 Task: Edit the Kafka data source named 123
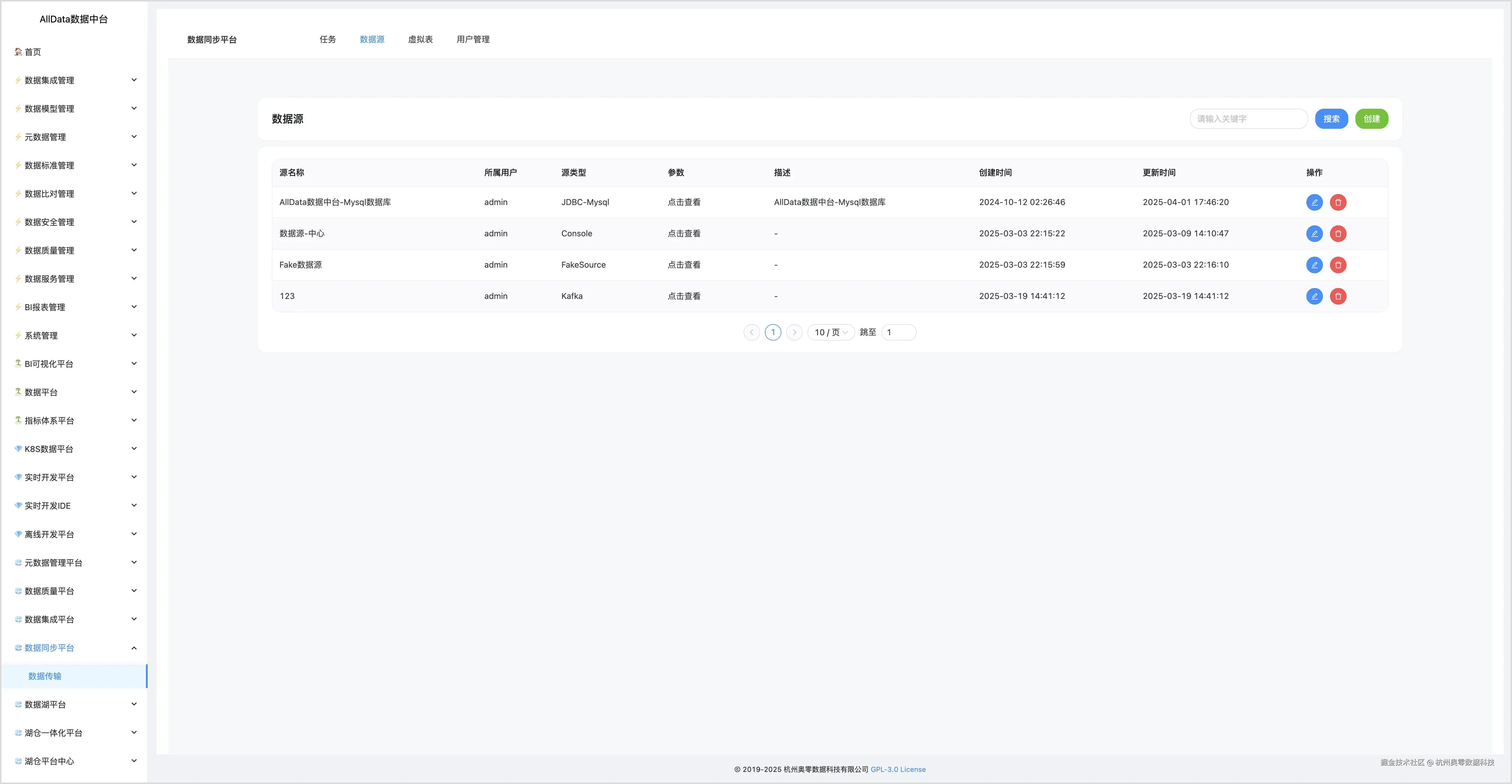(1314, 296)
